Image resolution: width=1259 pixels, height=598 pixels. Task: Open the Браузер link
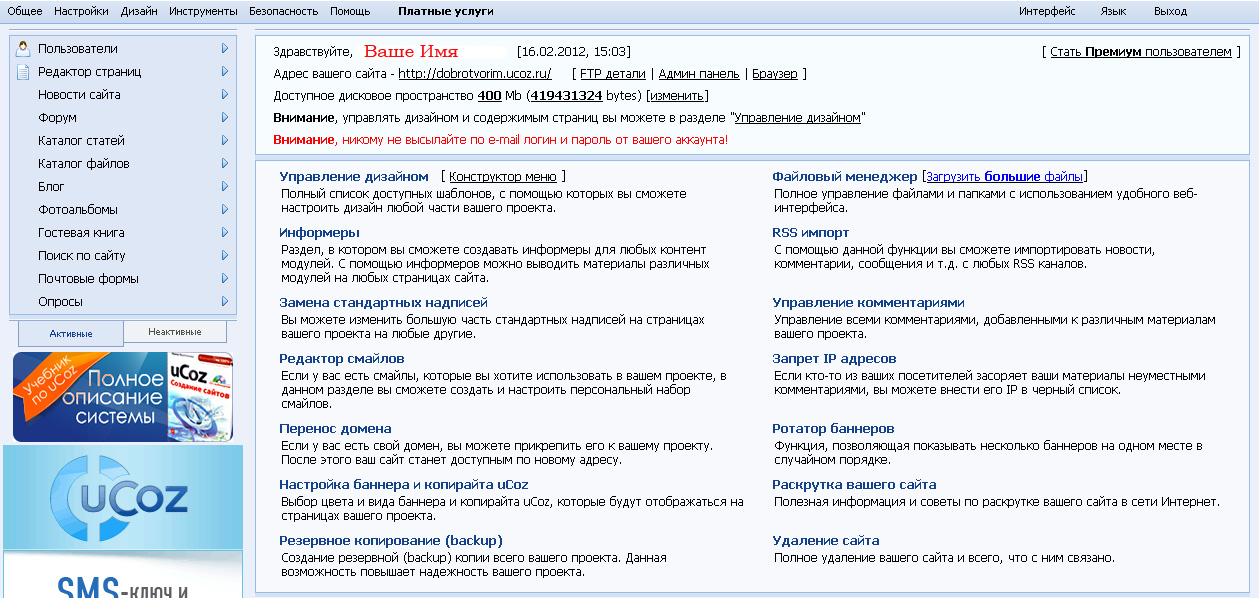[x=775, y=74]
